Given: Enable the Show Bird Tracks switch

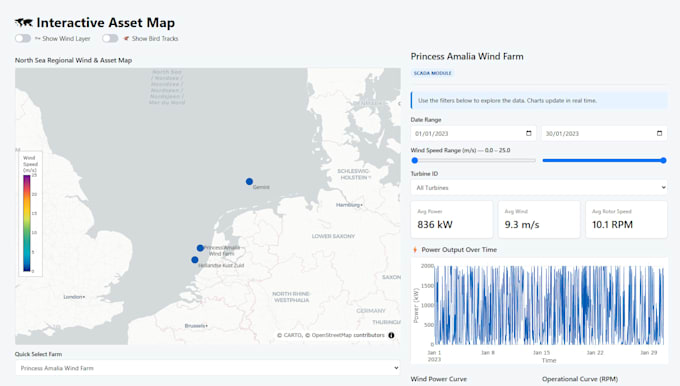Looking at the screenshot, I should (110, 39).
